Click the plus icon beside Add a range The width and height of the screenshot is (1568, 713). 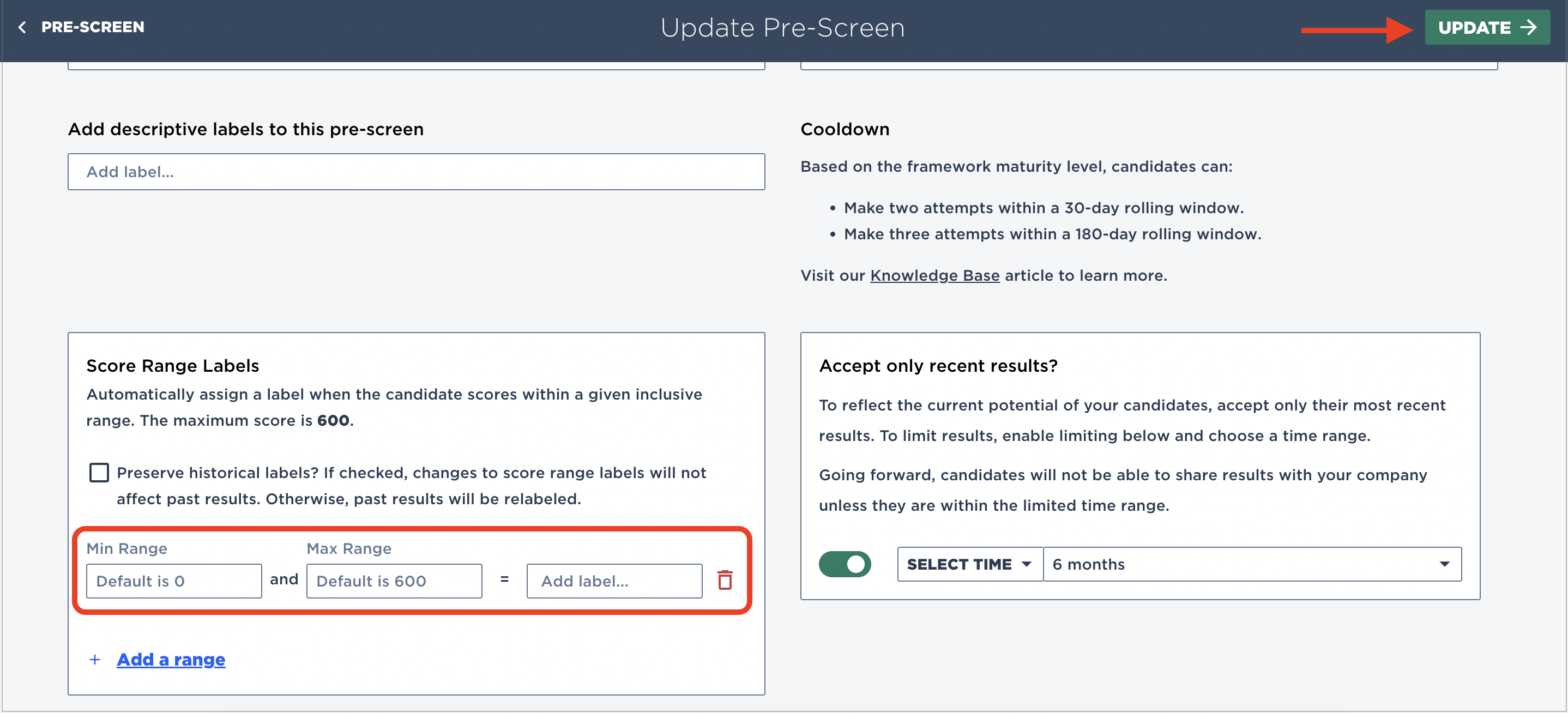click(95, 659)
